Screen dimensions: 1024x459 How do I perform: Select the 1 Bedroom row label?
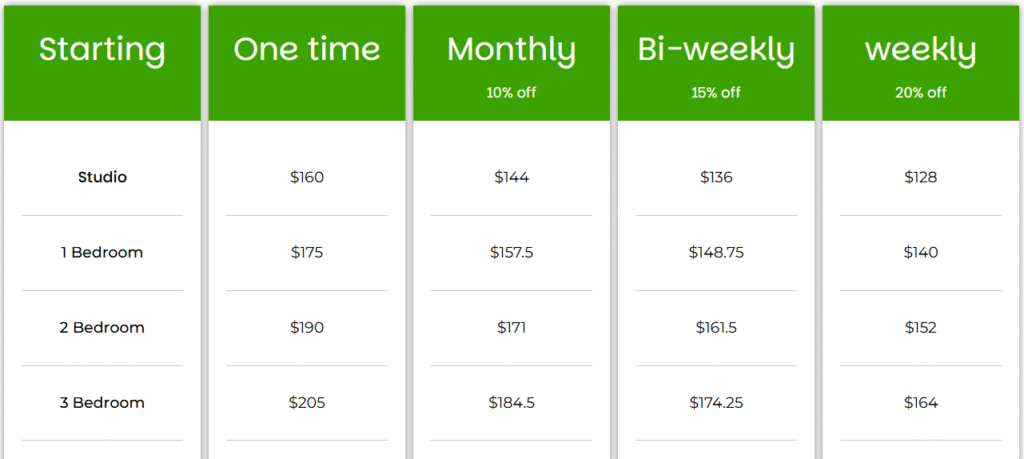(102, 252)
